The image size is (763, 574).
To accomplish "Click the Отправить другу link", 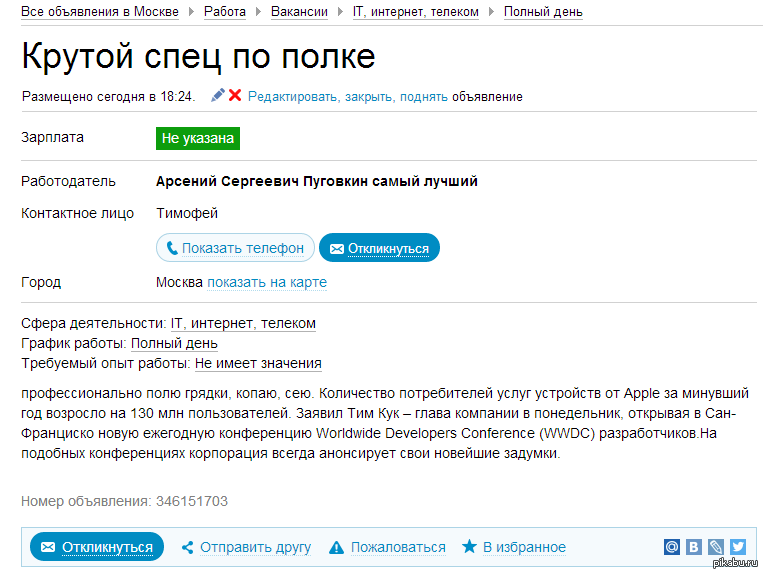I will coord(255,547).
